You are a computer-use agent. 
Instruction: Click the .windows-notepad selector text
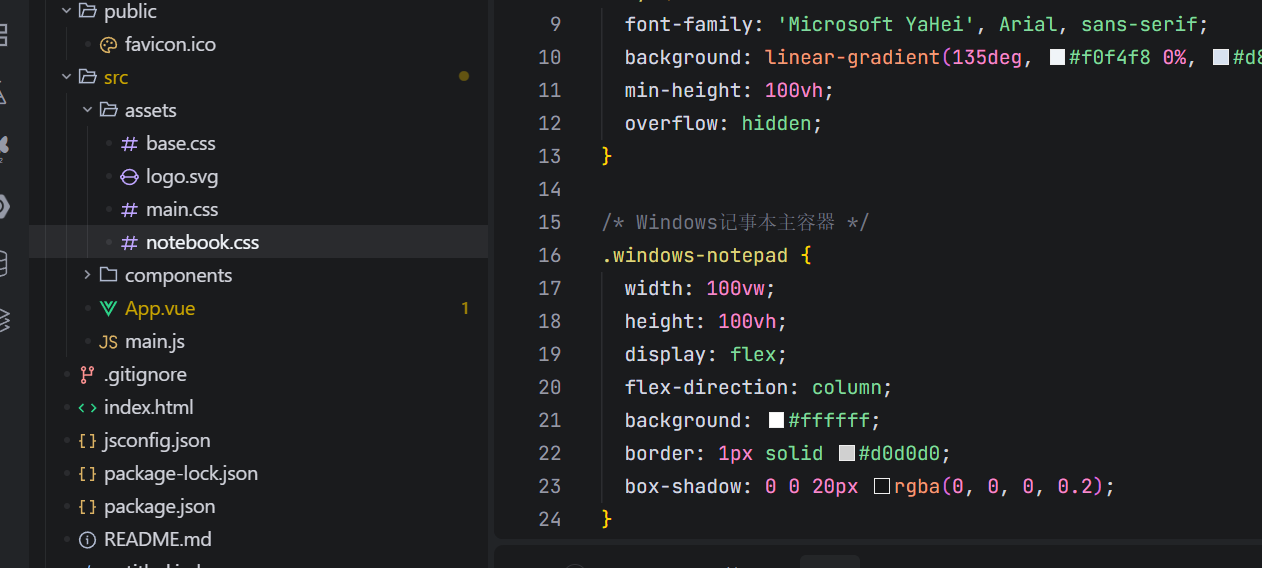click(x=695, y=255)
